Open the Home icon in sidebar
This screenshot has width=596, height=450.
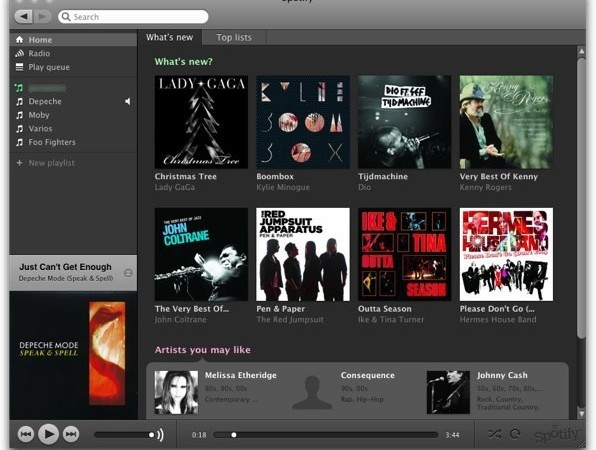click(19, 40)
